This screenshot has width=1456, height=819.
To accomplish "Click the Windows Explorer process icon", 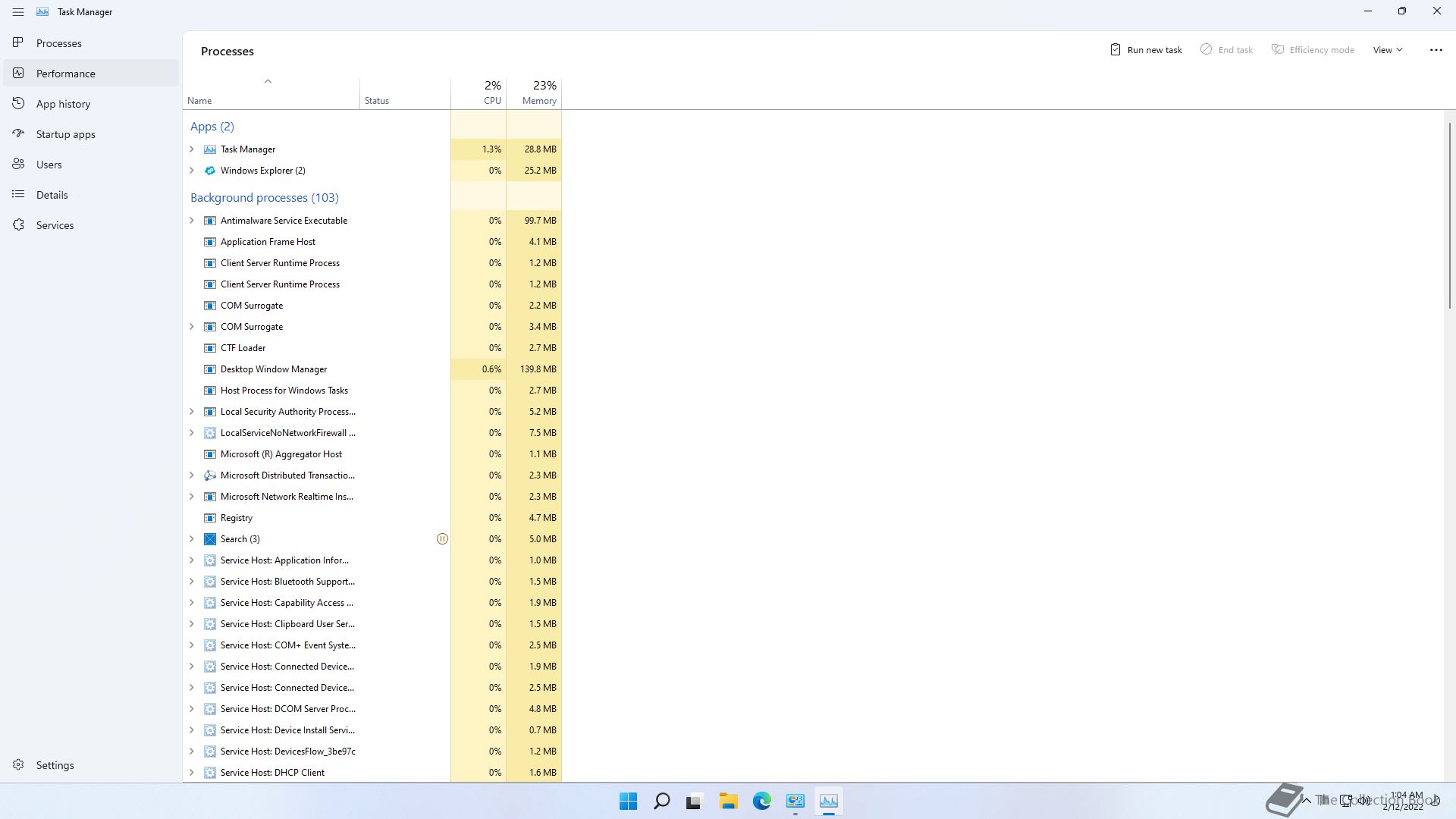I will pyautogui.click(x=210, y=171).
